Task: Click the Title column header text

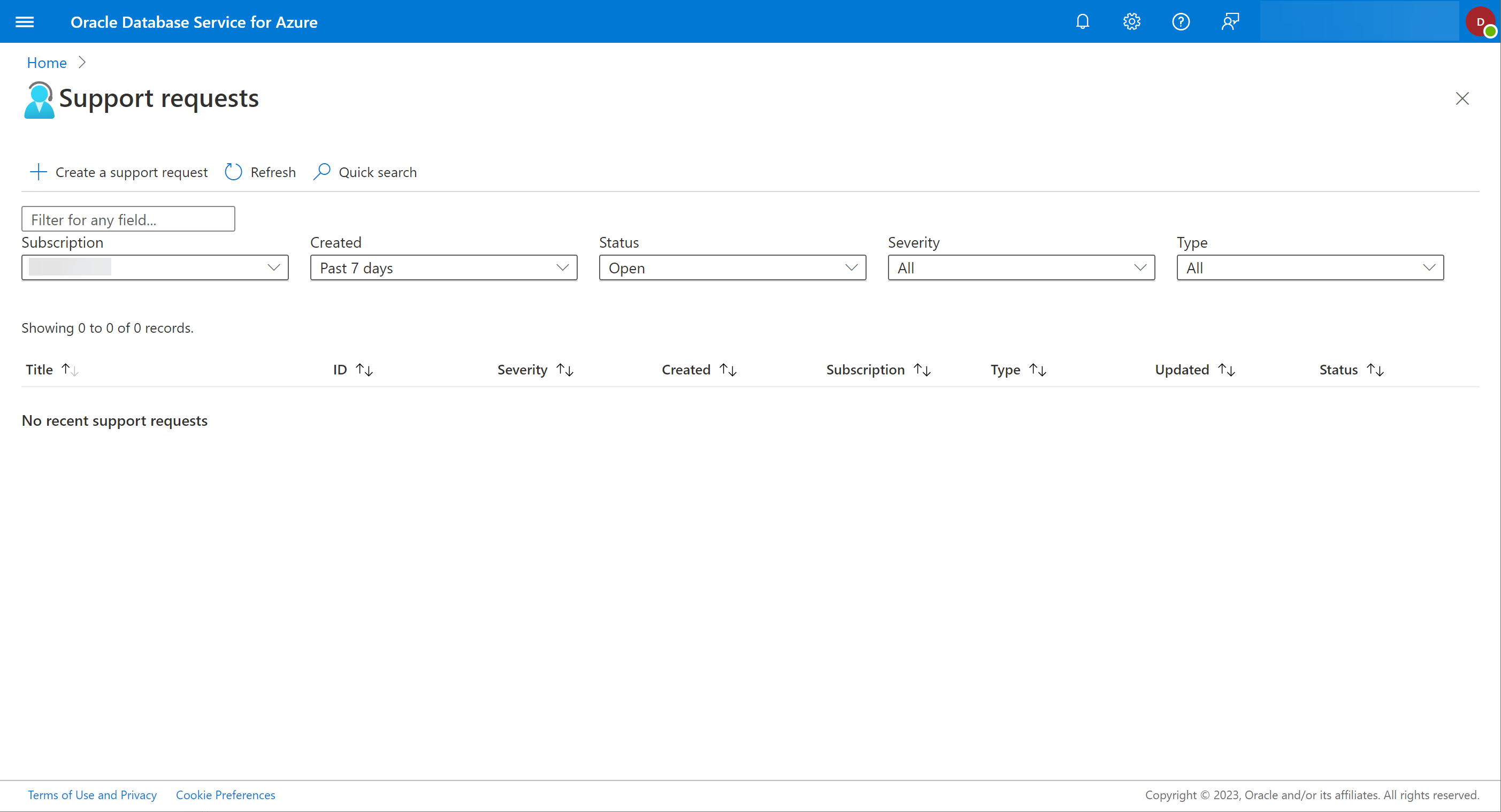Action: point(39,370)
